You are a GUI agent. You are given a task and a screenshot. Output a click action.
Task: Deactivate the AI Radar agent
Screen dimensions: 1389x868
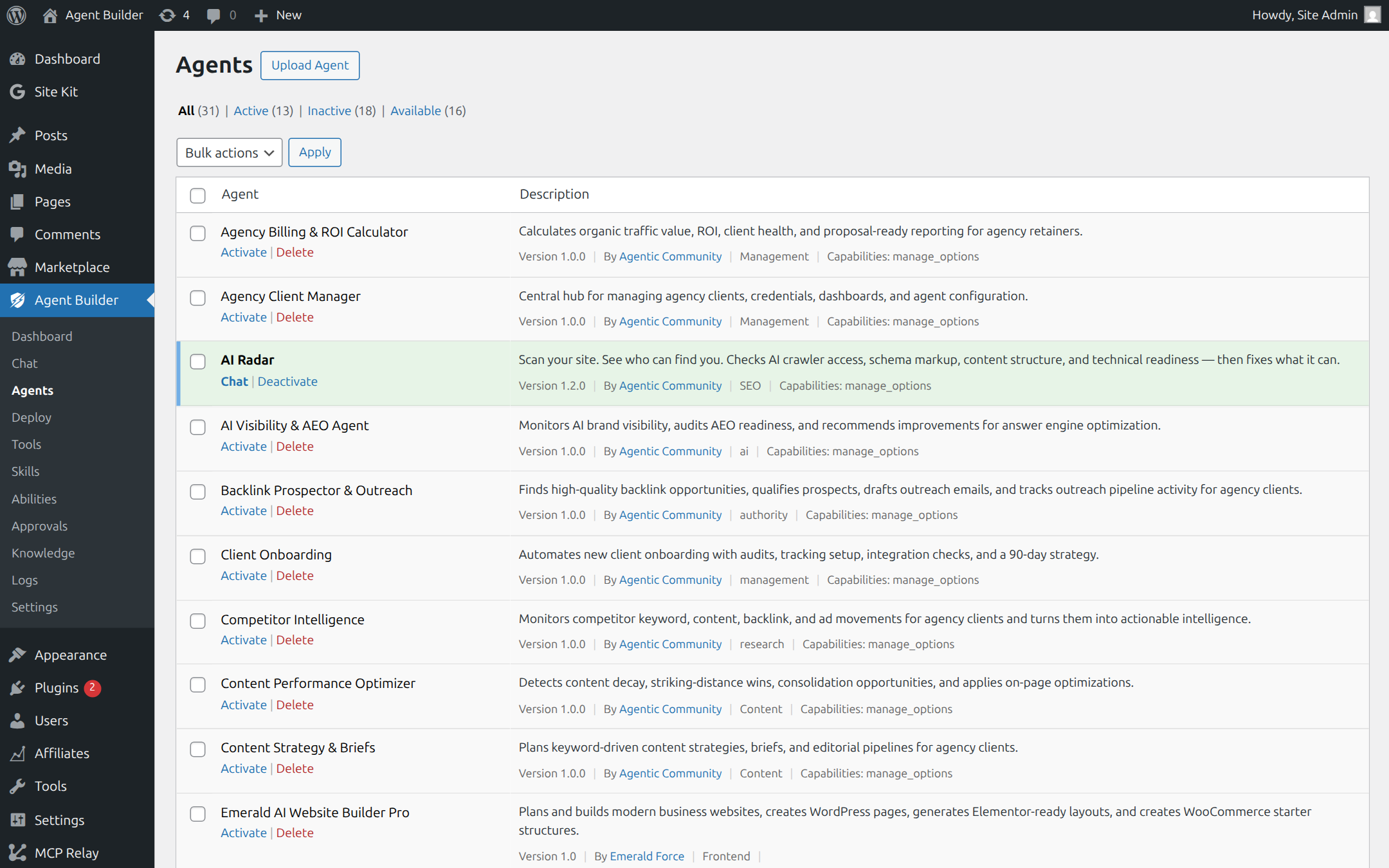[x=287, y=381]
